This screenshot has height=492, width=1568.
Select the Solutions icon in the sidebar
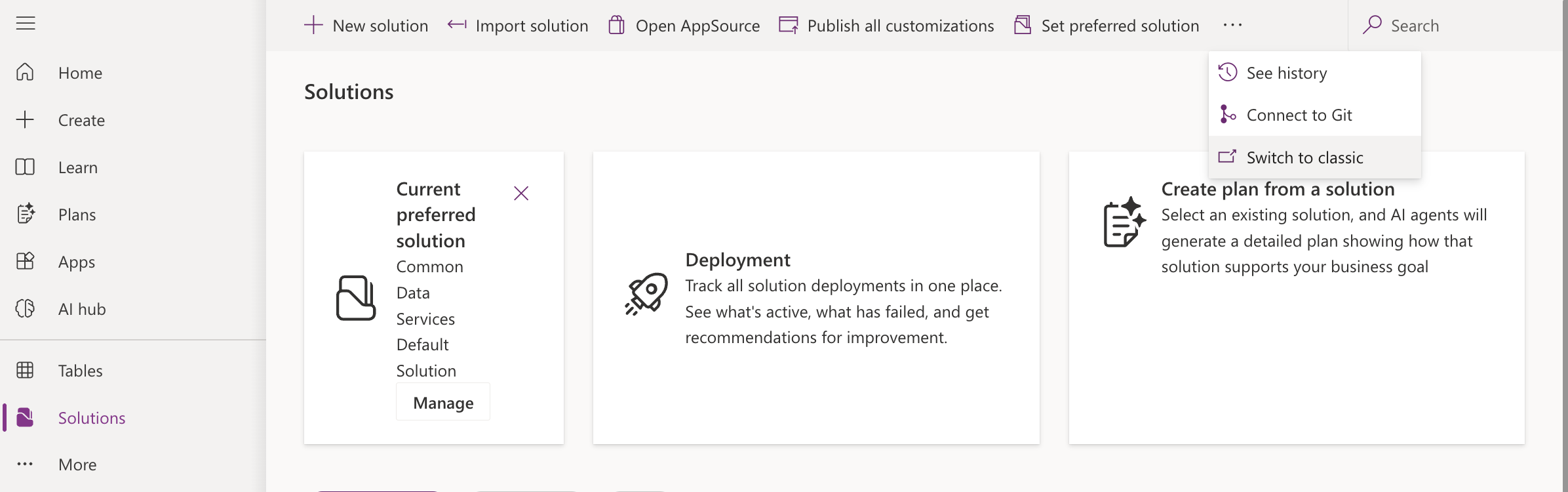(25, 417)
